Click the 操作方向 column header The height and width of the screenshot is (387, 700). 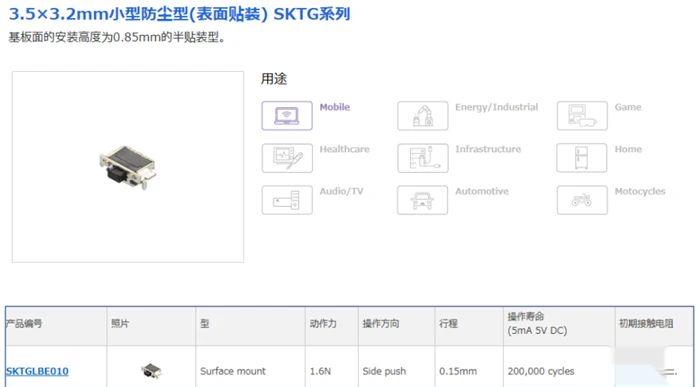[x=381, y=324]
